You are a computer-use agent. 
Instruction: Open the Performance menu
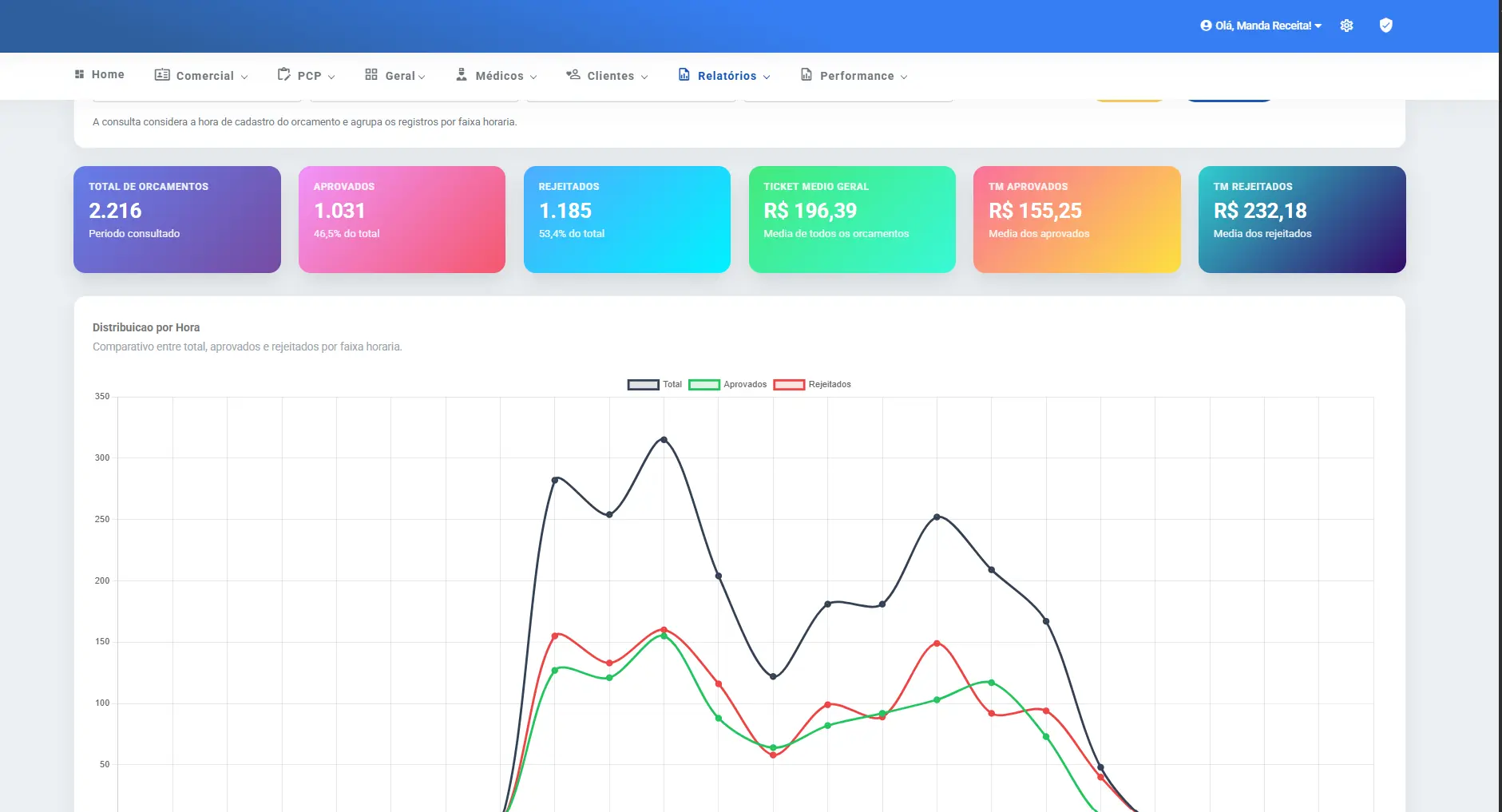pos(854,75)
